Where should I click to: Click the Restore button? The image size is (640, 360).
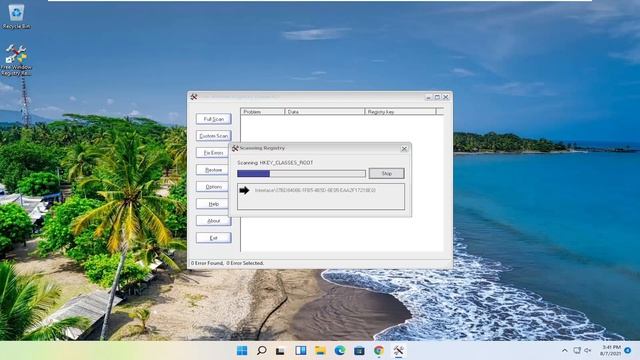pos(213,170)
